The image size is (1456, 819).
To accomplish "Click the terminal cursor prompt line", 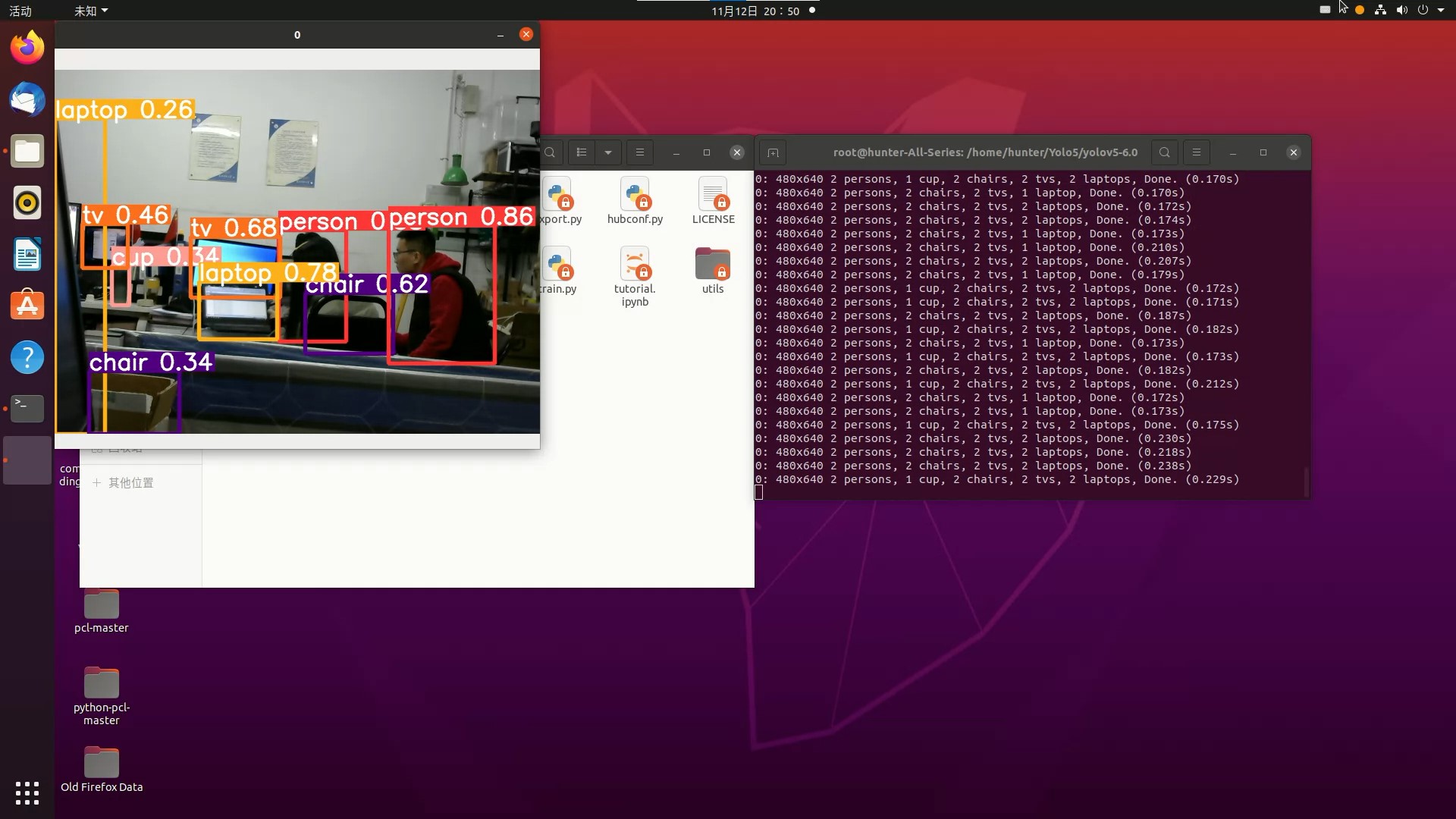I will (x=759, y=493).
